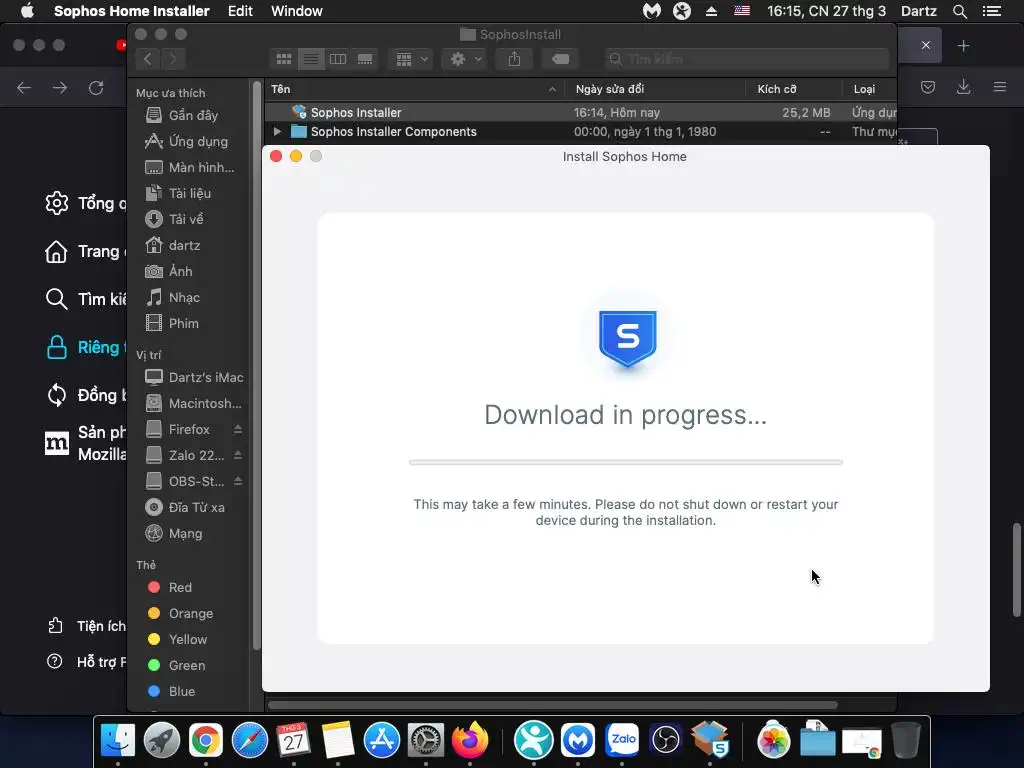1024x768 pixels.
Task: Click the Finder Edit Tags button
Action: point(560,59)
